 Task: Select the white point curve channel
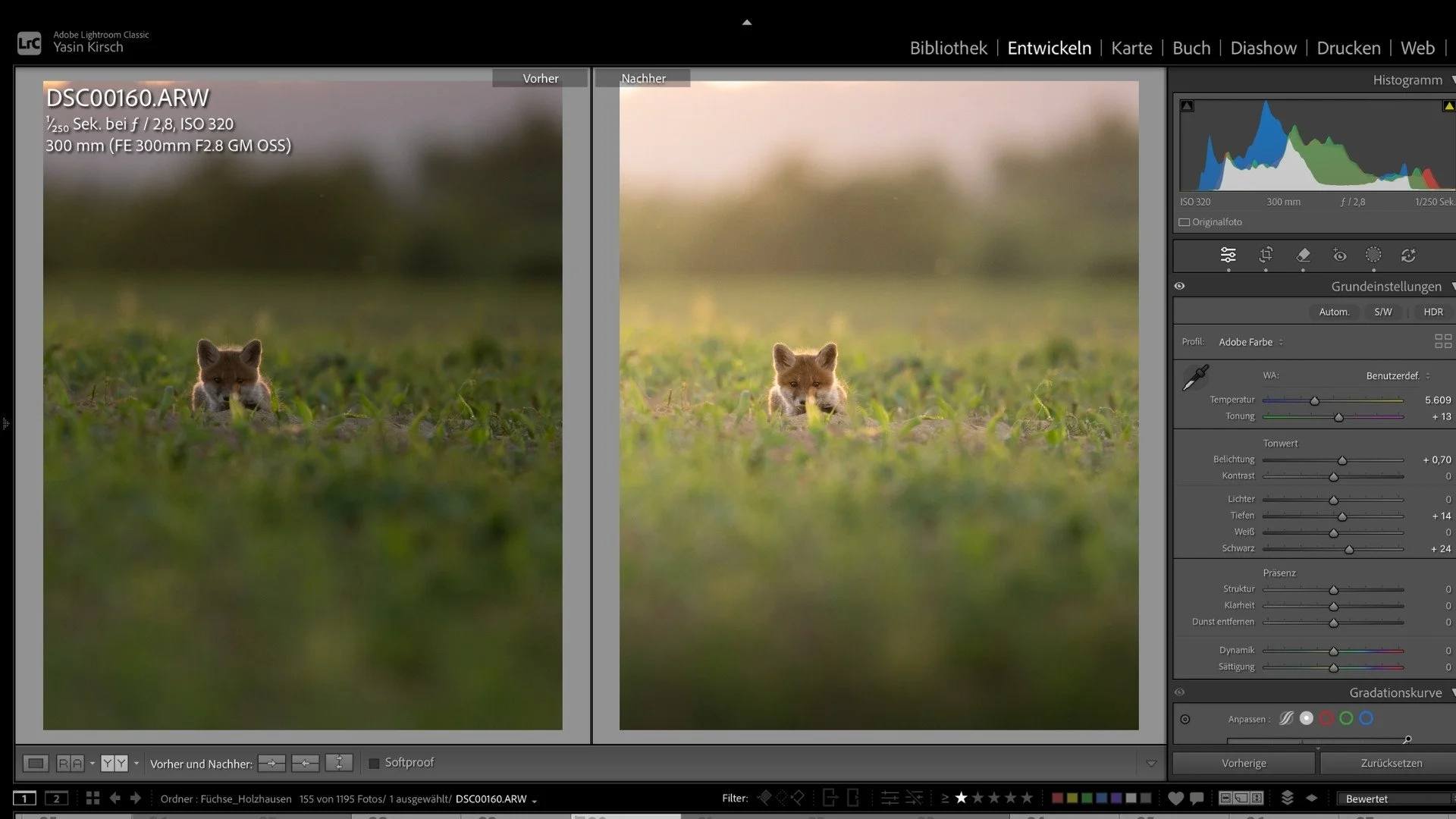point(1307,718)
